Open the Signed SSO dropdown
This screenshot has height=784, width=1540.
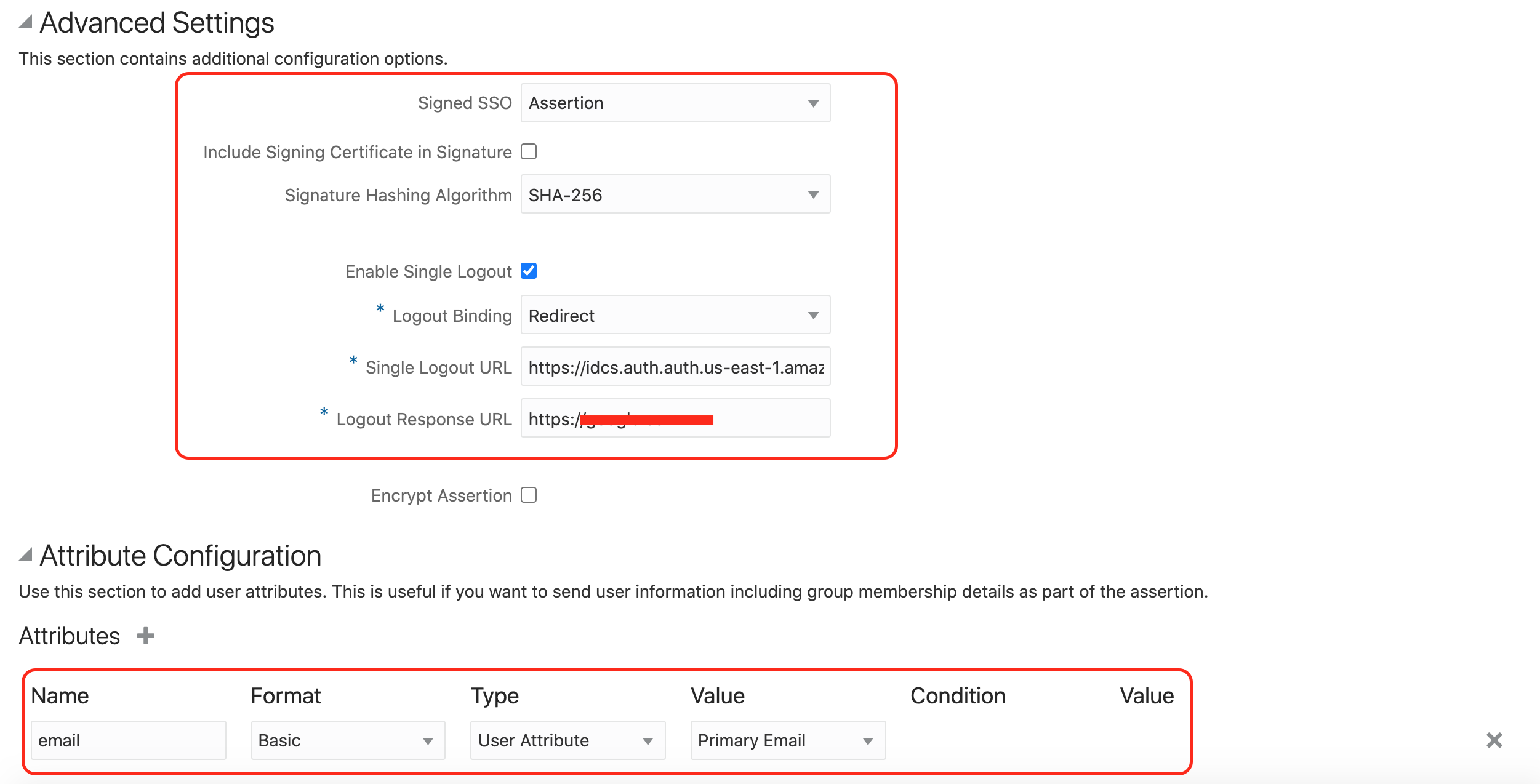pyautogui.click(x=675, y=103)
